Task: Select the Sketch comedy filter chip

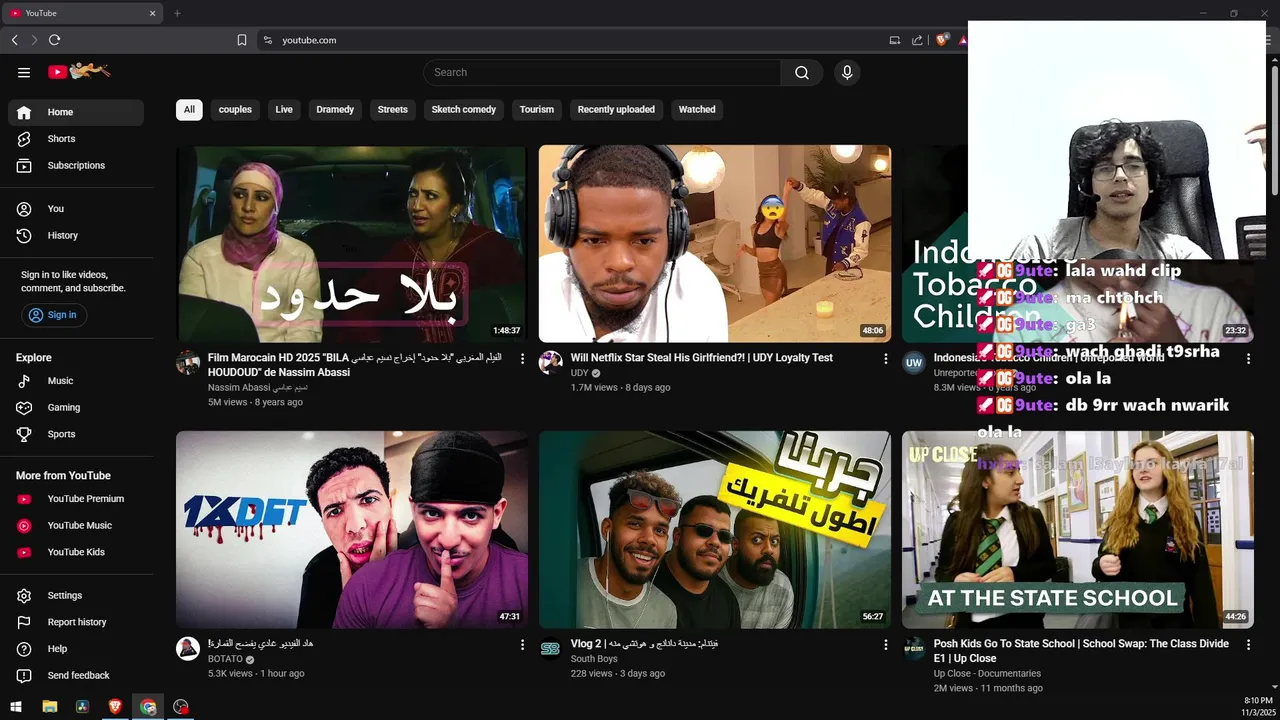Action: click(464, 110)
